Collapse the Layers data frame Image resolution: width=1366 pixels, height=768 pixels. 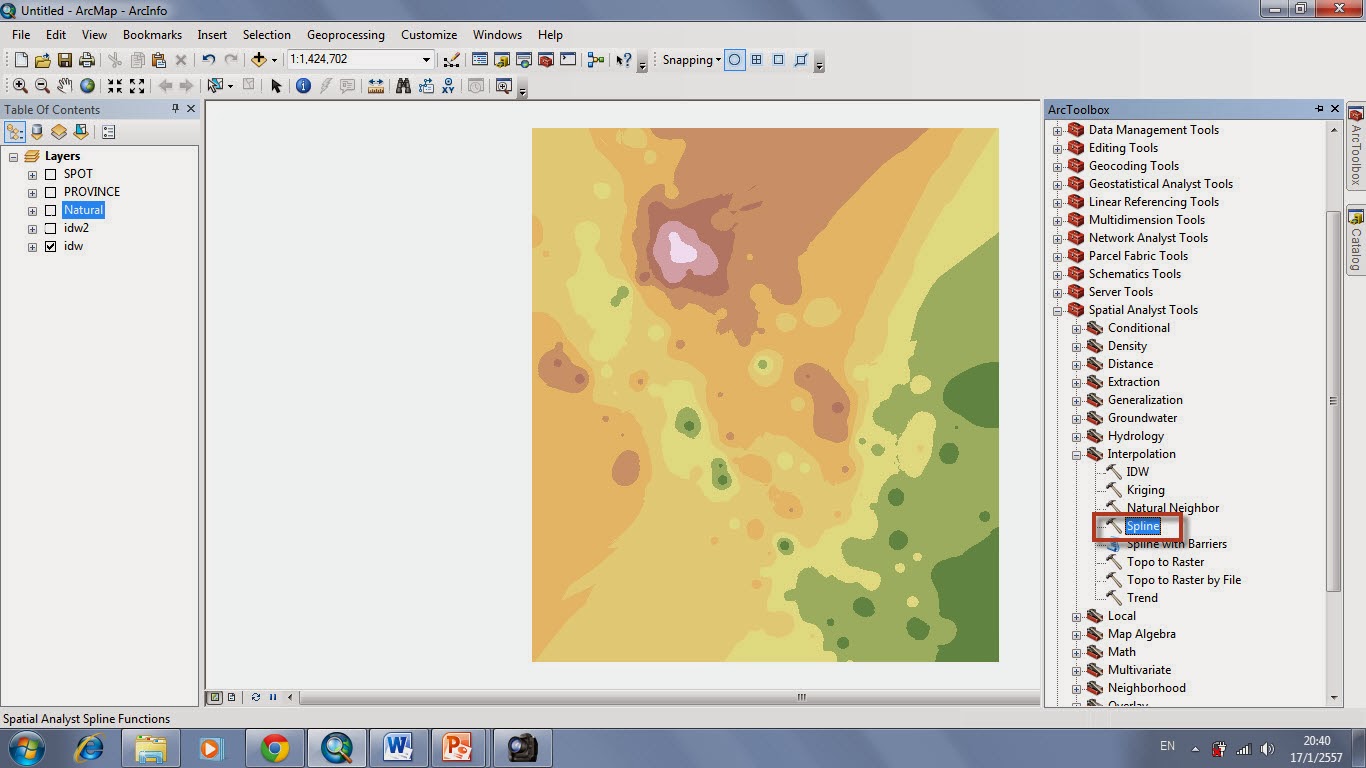(14, 156)
